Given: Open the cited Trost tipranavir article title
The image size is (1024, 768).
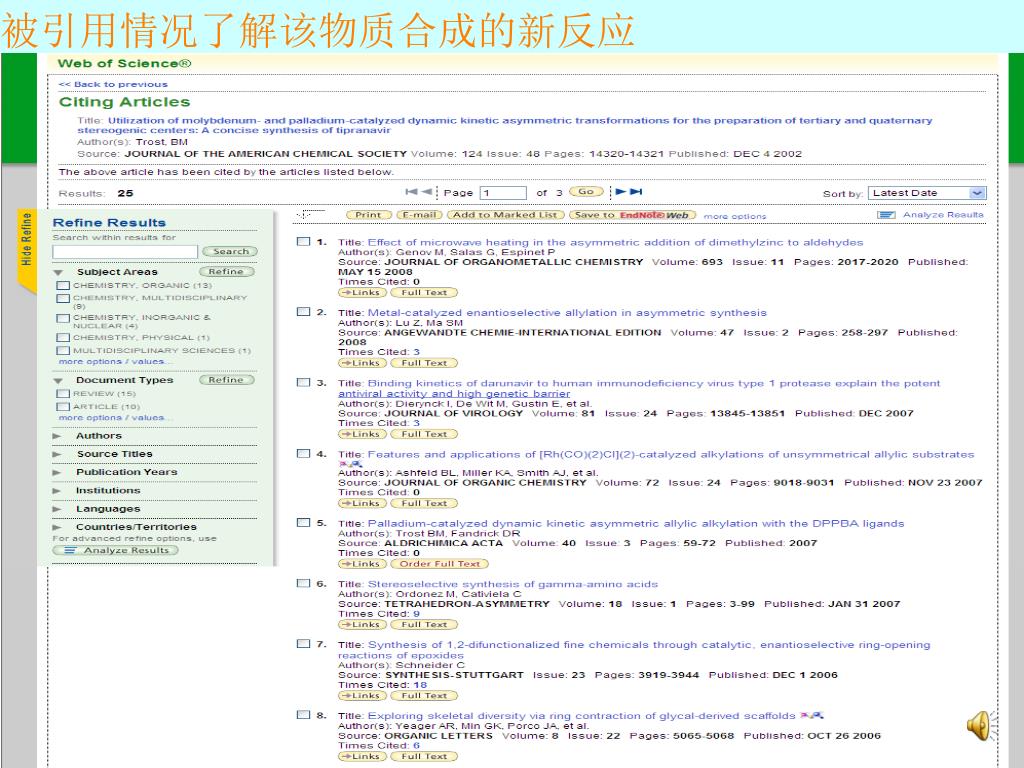Looking at the screenshot, I should pos(504,125).
